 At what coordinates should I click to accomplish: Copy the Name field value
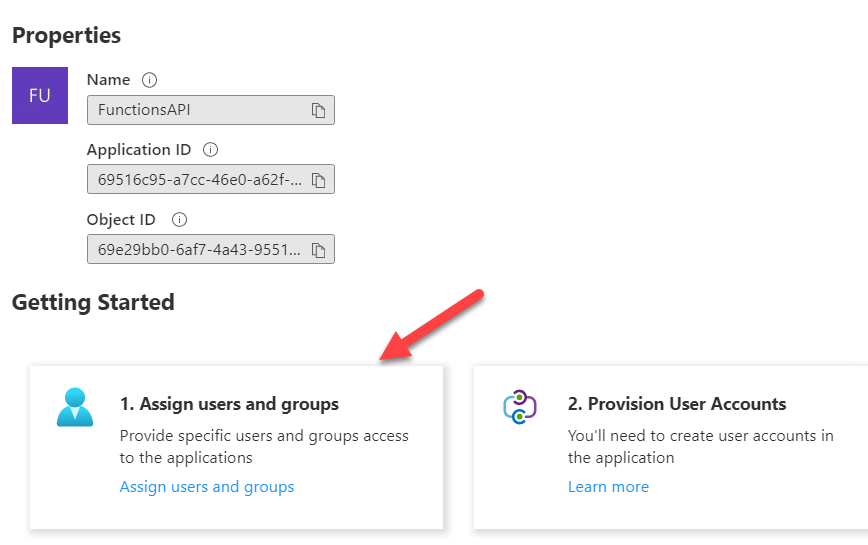click(318, 110)
